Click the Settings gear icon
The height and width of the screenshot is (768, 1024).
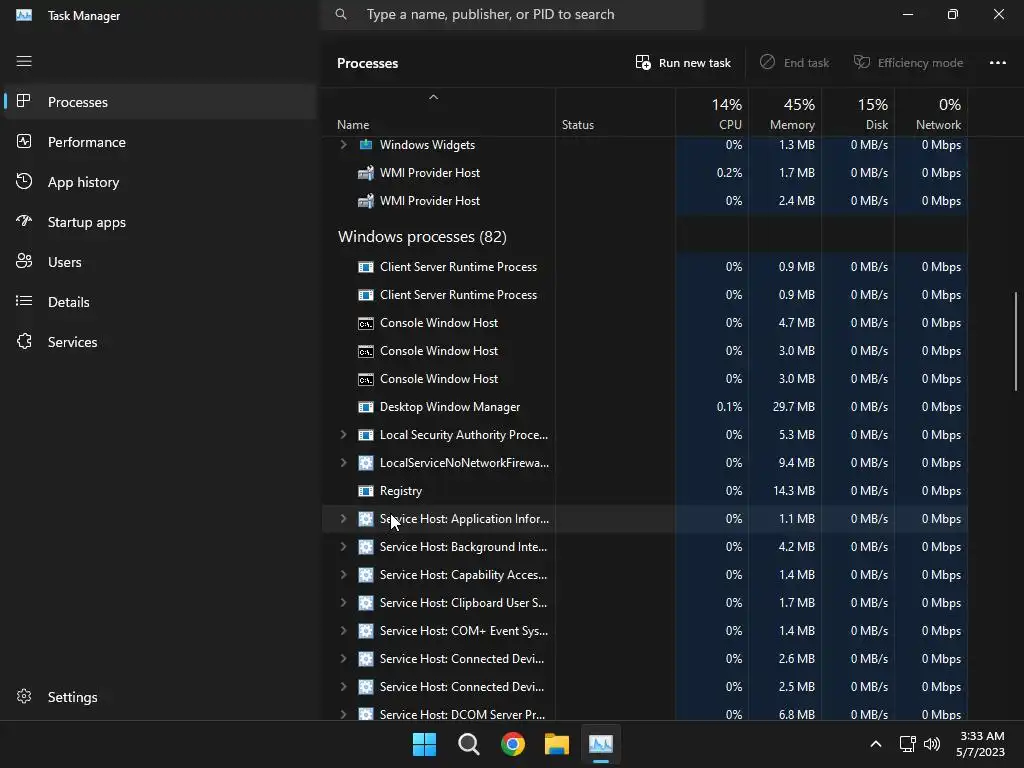coord(24,696)
